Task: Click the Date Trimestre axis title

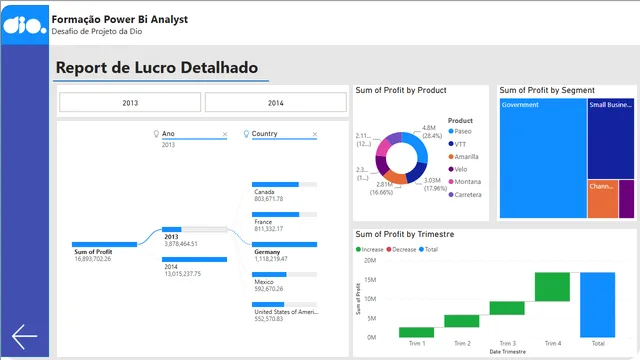Action: click(x=507, y=351)
